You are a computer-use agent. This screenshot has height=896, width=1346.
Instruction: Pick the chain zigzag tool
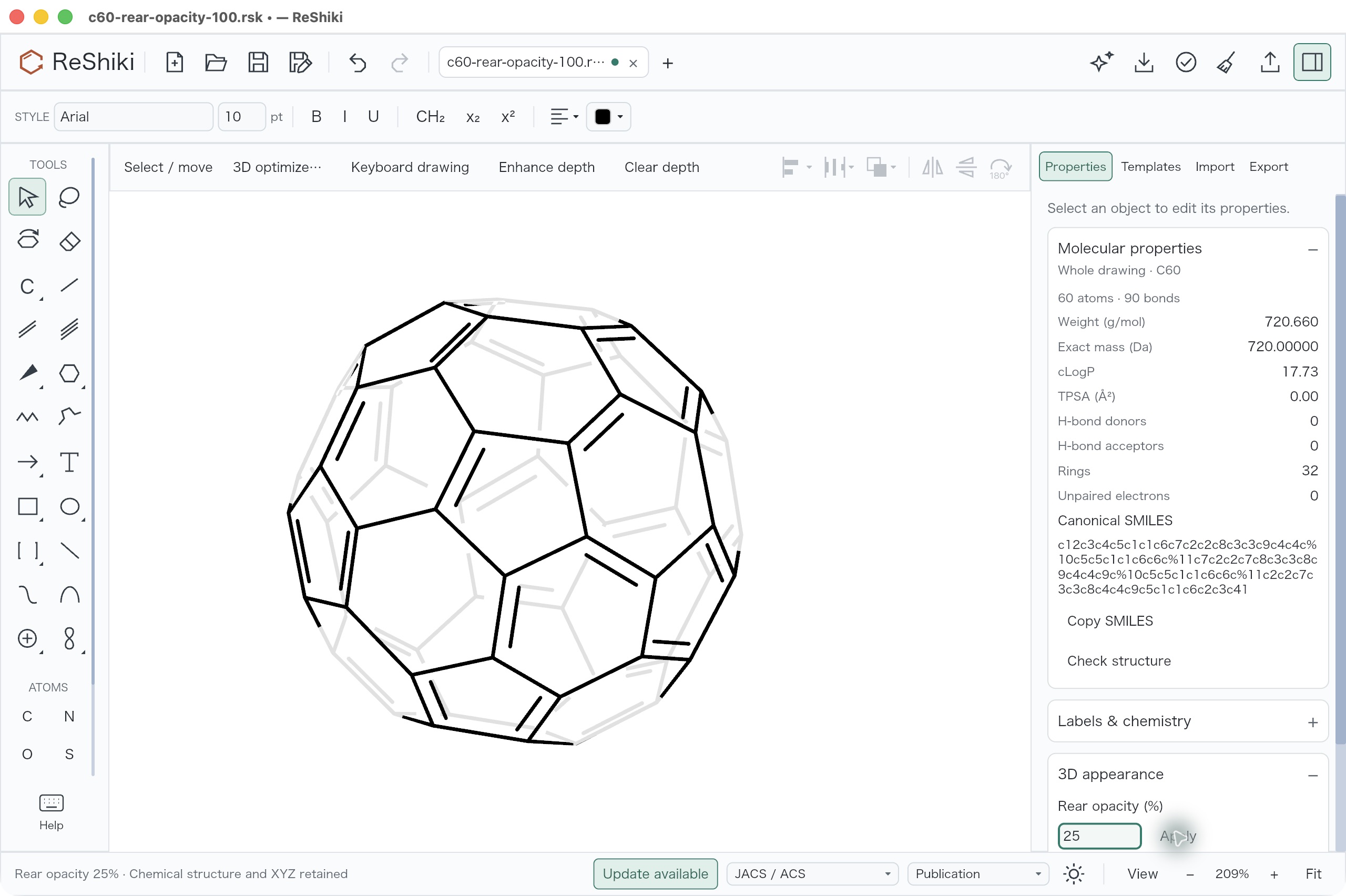[x=27, y=417]
